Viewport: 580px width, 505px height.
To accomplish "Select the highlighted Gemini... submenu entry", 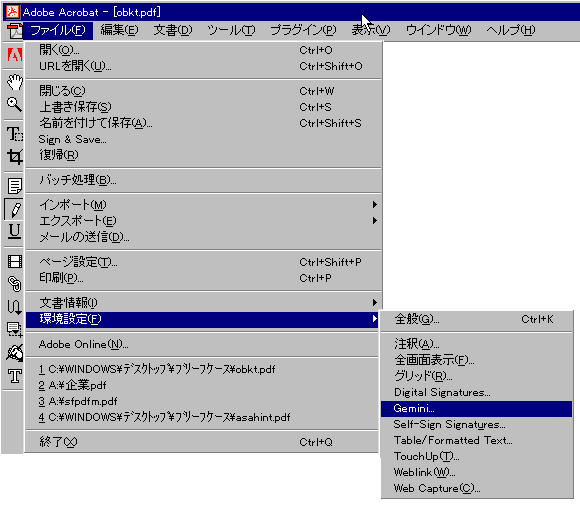I will 476,408.
